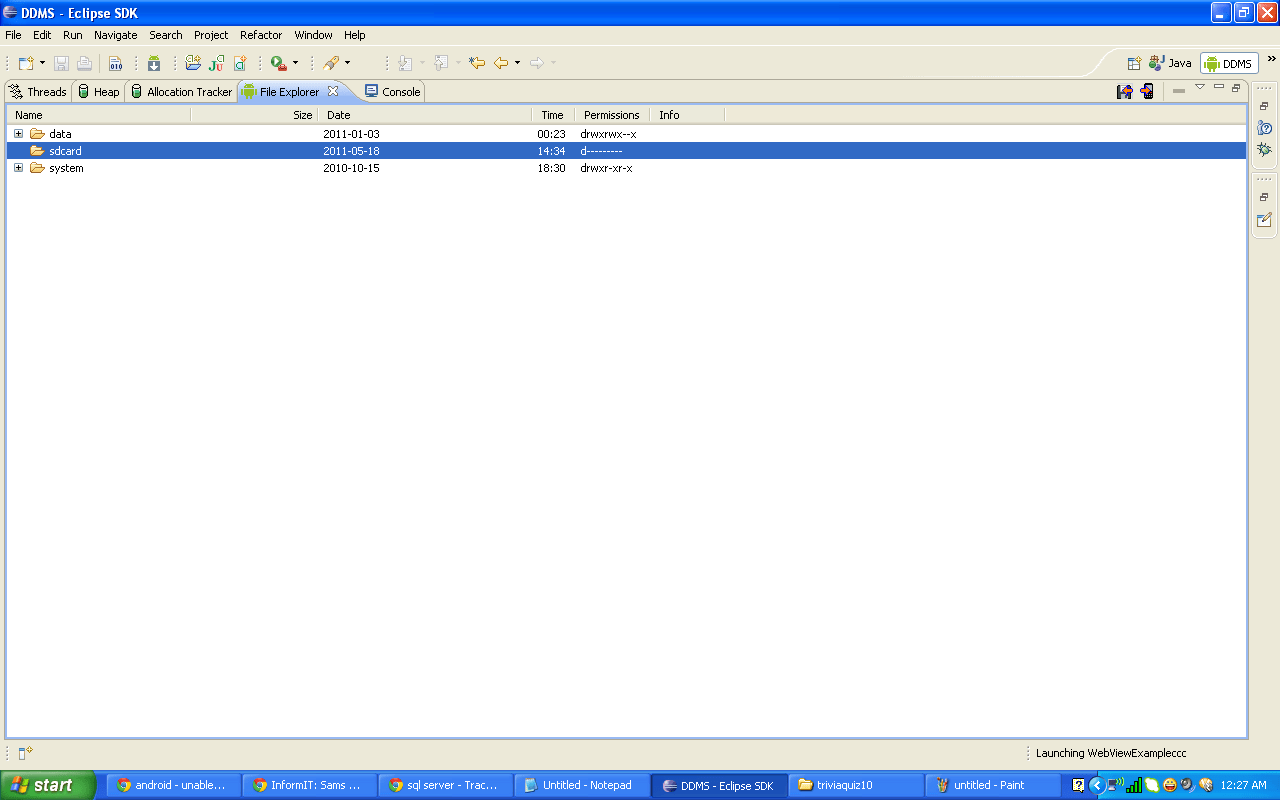The width and height of the screenshot is (1280, 800).
Task: Click the New Android project folder icon
Action: pos(193,63)
